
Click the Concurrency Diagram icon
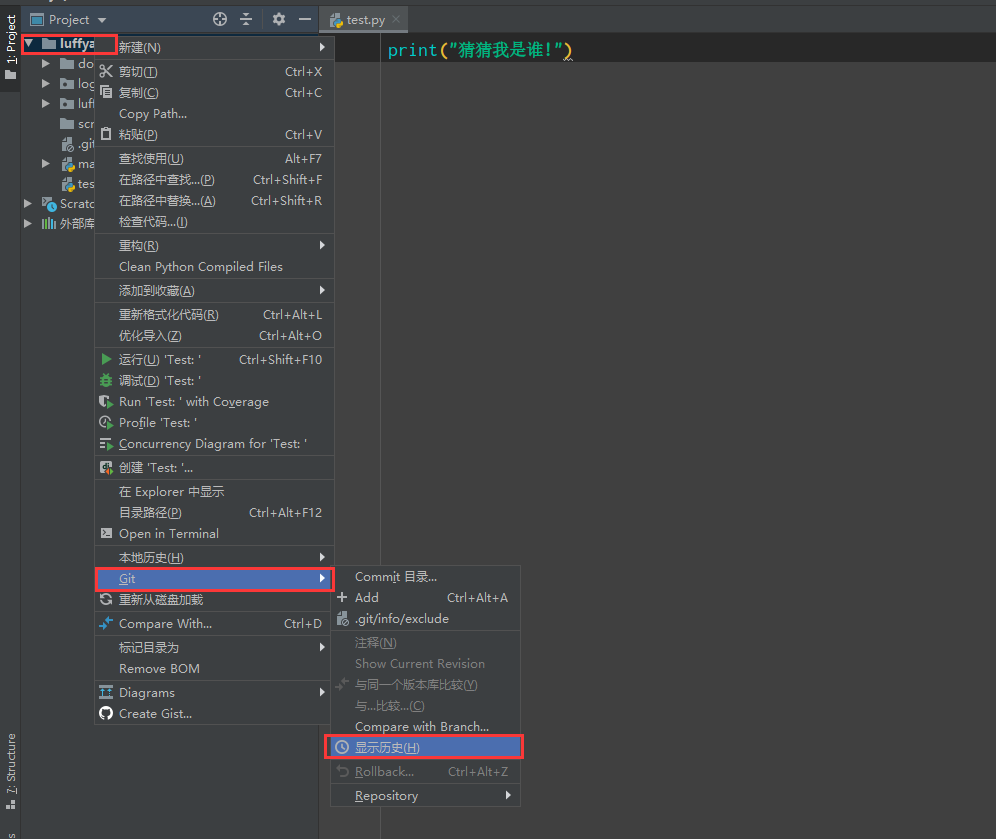pos(106,443)
